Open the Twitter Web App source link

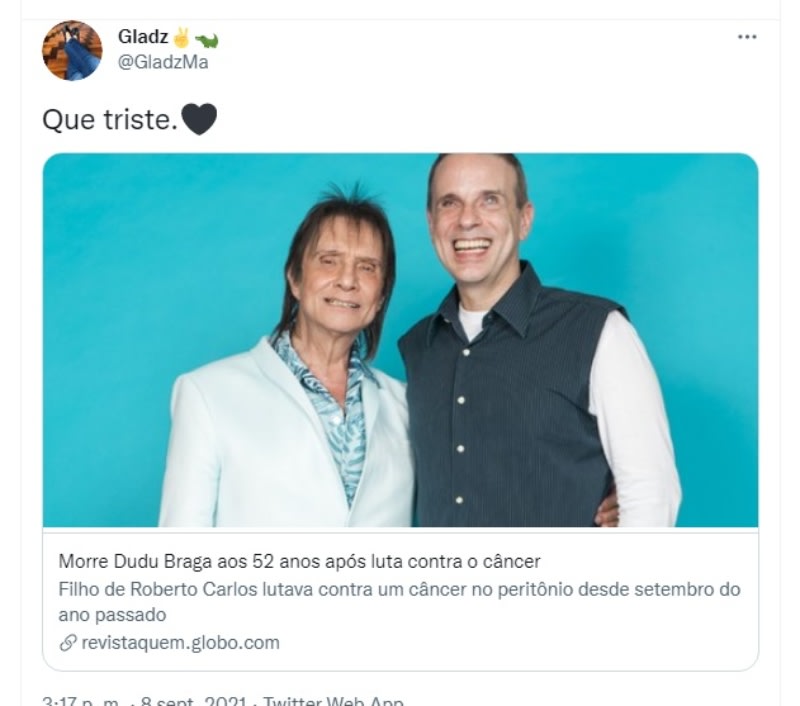[334, 701]
